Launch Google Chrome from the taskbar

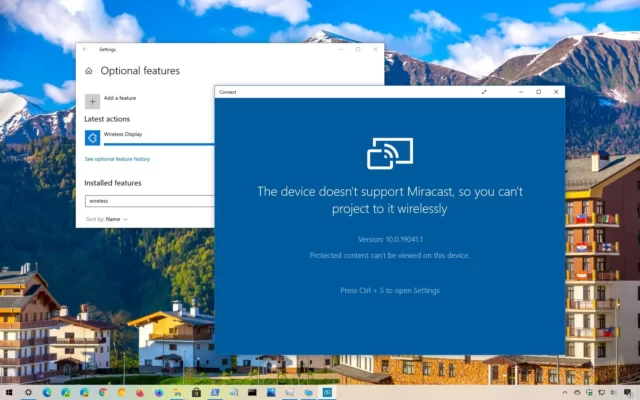coord(103,393)
